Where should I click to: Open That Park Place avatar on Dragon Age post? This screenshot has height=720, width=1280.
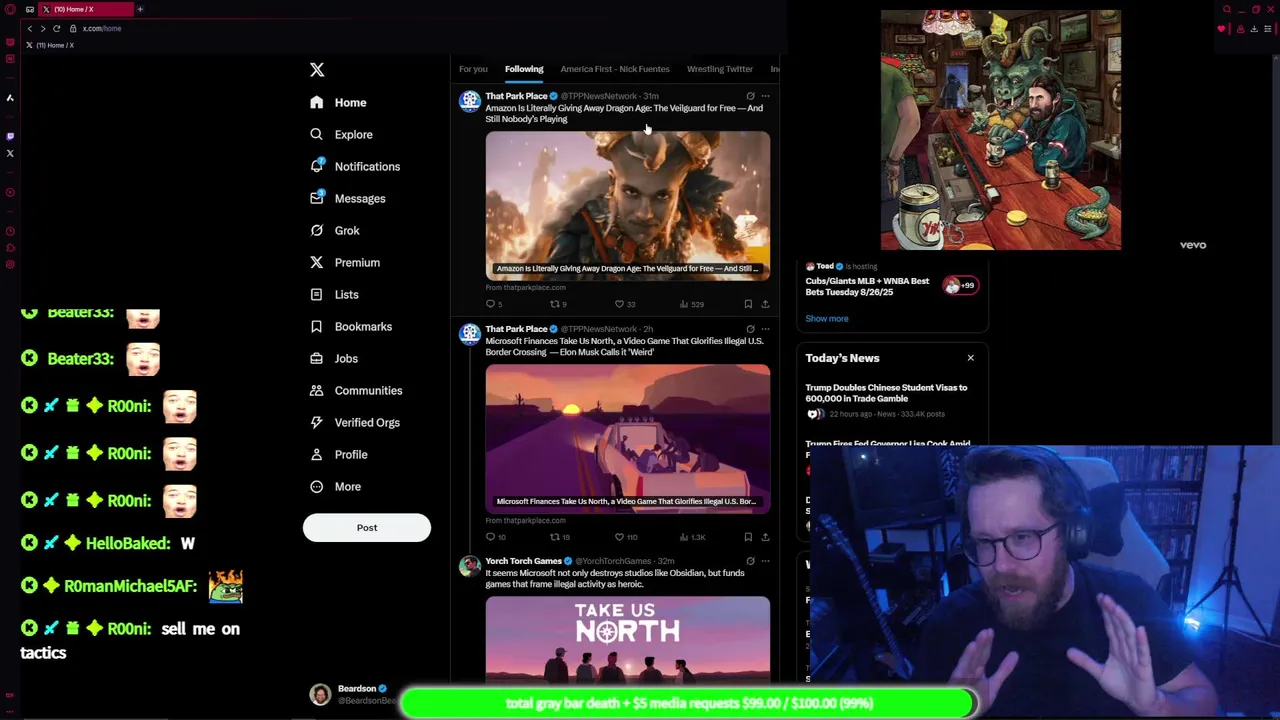pos(470,101)
